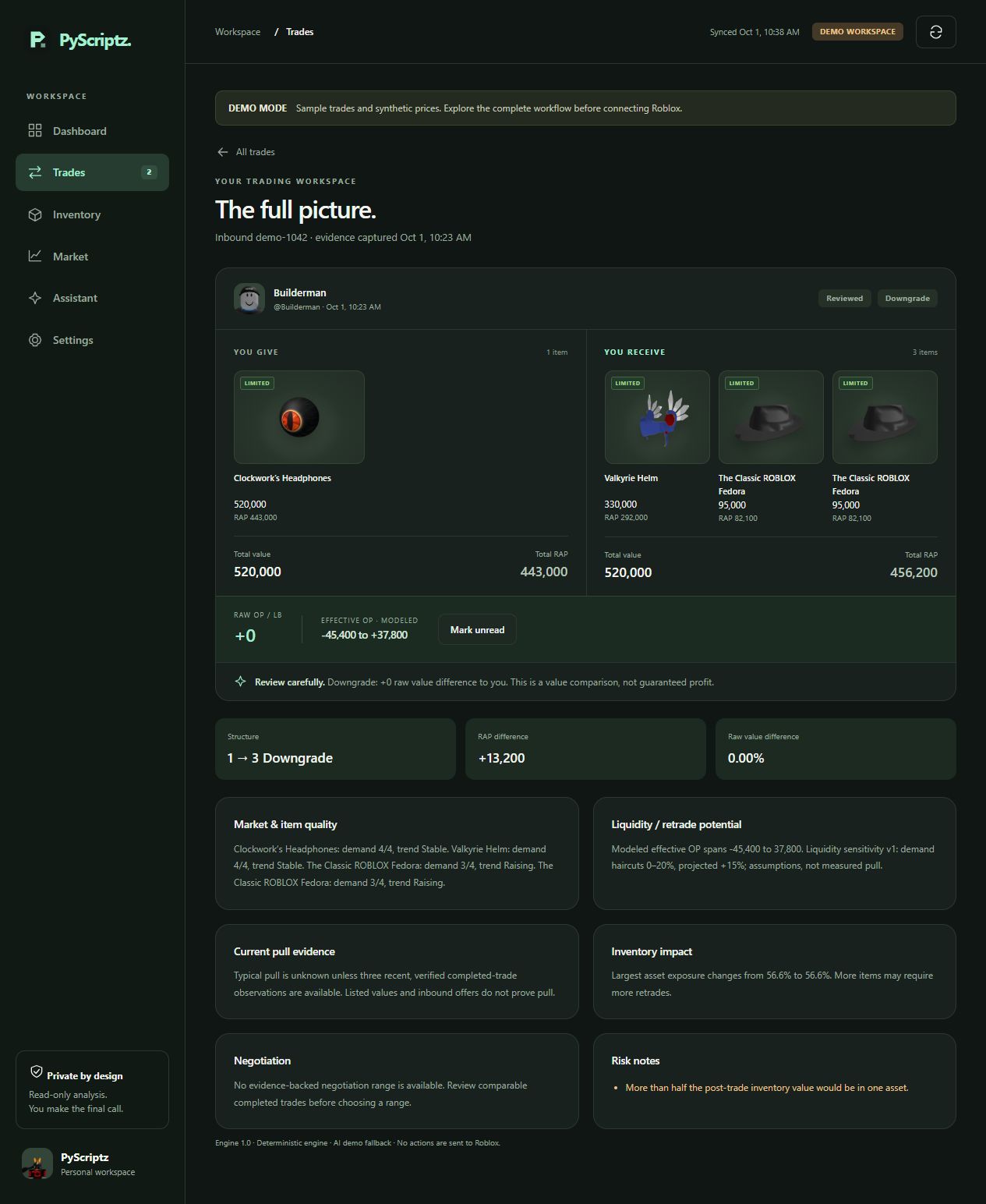
Task: Click the 1 → 3 Downgrade structure card
Action: tap(335, 749)
